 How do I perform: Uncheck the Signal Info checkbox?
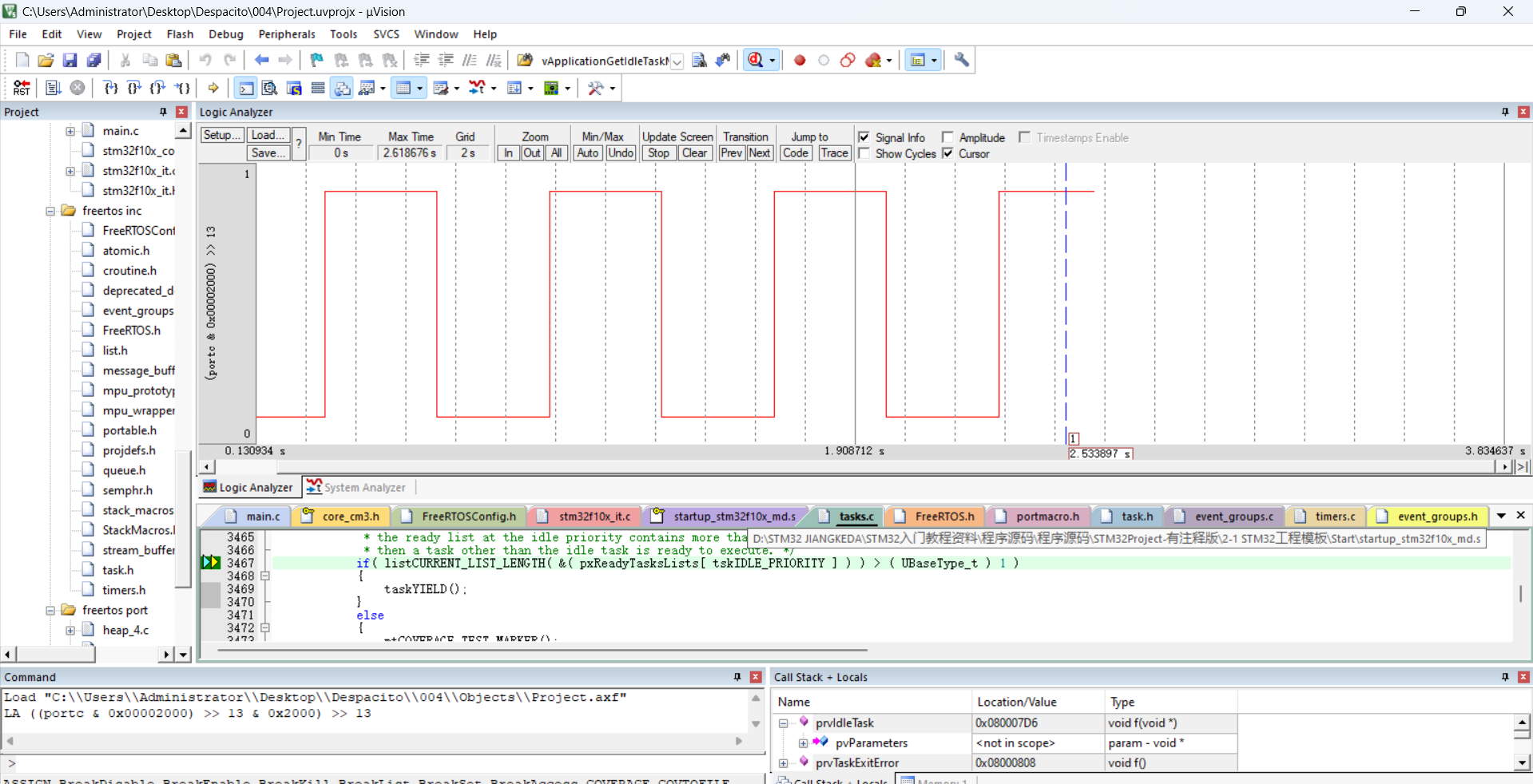(x=864, y=137)
